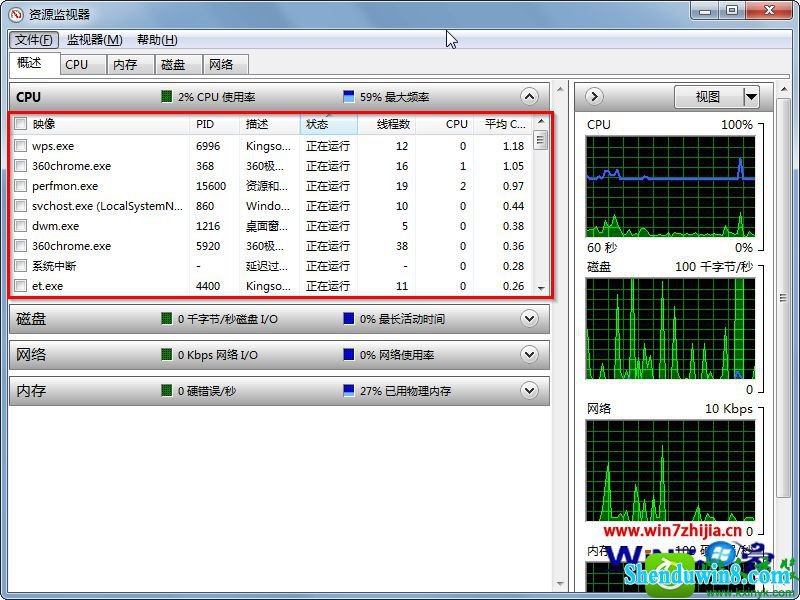This screenshot has width=800, height=600.
Task: Sort by the 描述 column header
Action: pyautogui.click(x=270, y=124)
